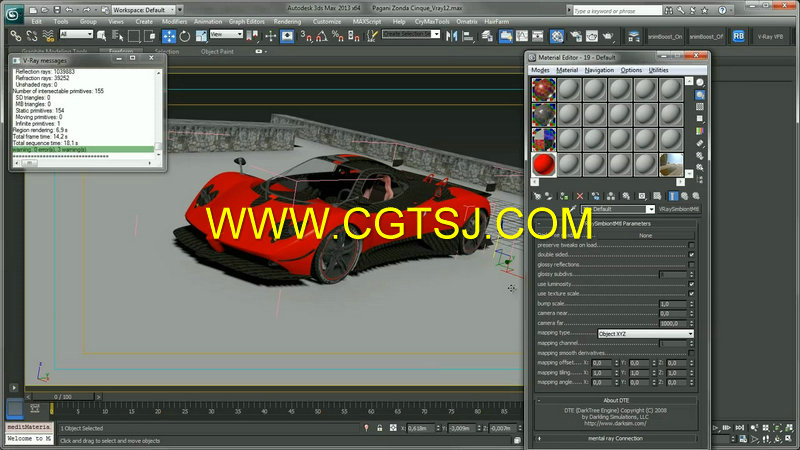Open the mapping type Object XYZ dropdown
Viewport: 800px width, 450px height.
pyautogui.click(x=645, y=334)
